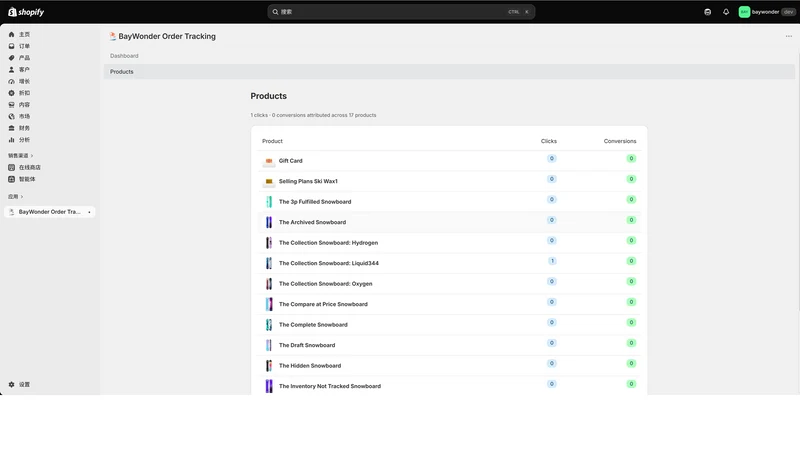Click the Selling Plans Ski Wax1 thumbnail
This screenshot has width=800, height=450.
click(x=269, y=181)
